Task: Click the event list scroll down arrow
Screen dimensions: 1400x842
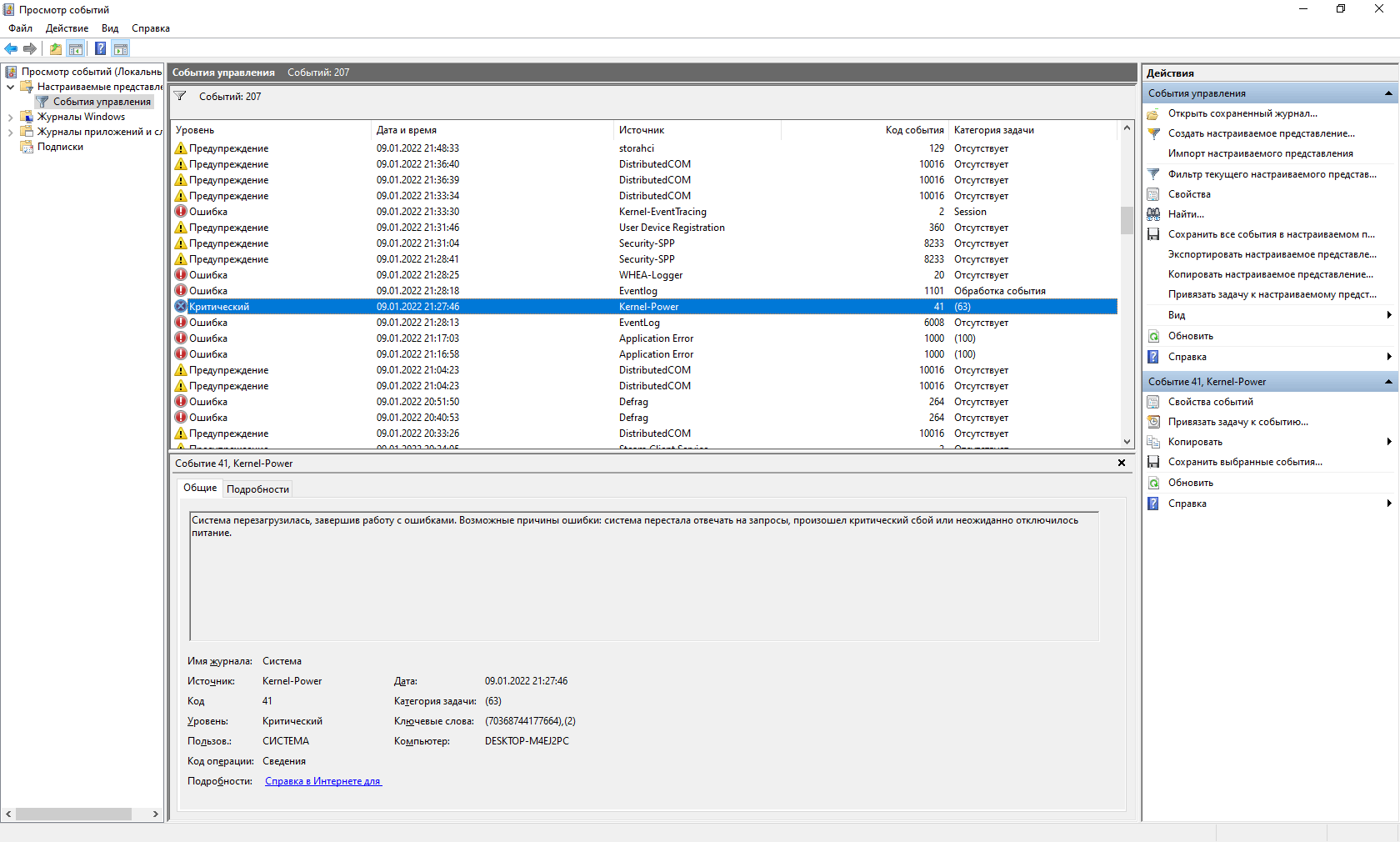Action: (1127, 442)
